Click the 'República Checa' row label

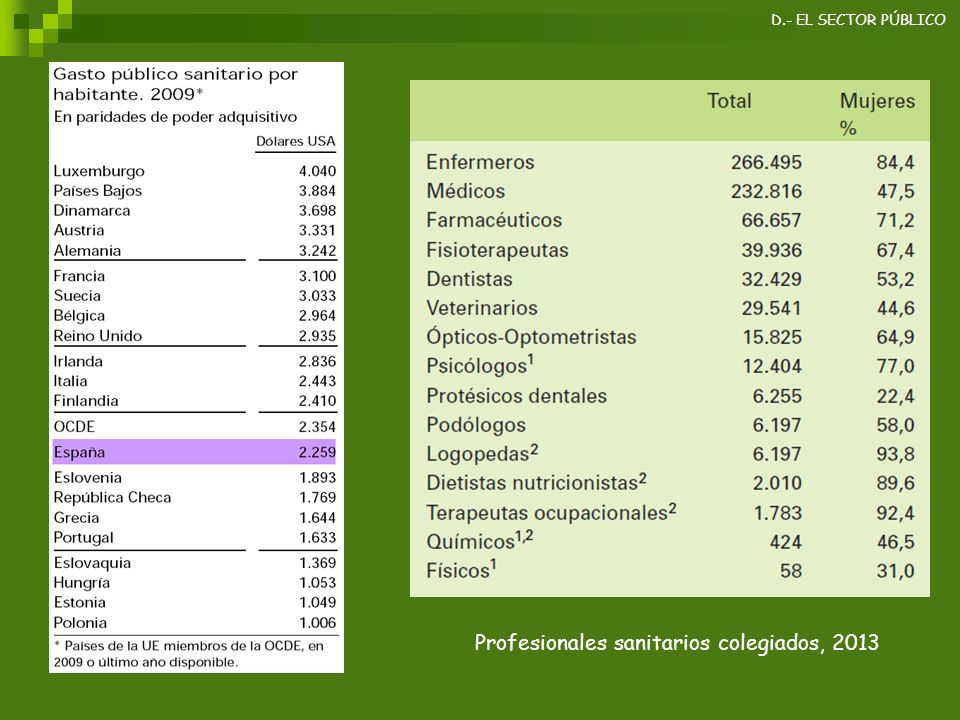tap(113, 497)
